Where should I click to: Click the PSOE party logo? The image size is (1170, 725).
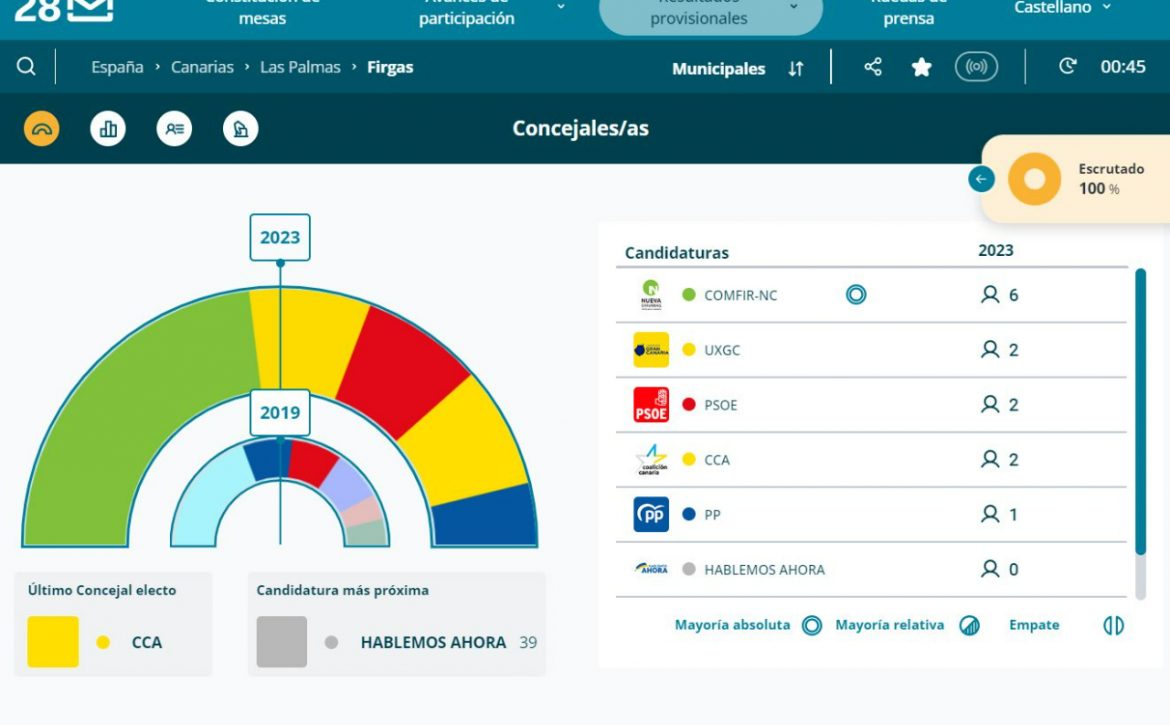tap(651, 405)
